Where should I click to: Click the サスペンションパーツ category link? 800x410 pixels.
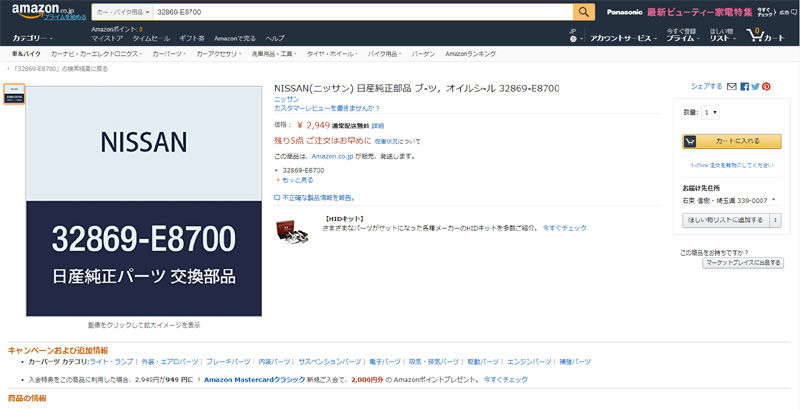pos(330,362)
